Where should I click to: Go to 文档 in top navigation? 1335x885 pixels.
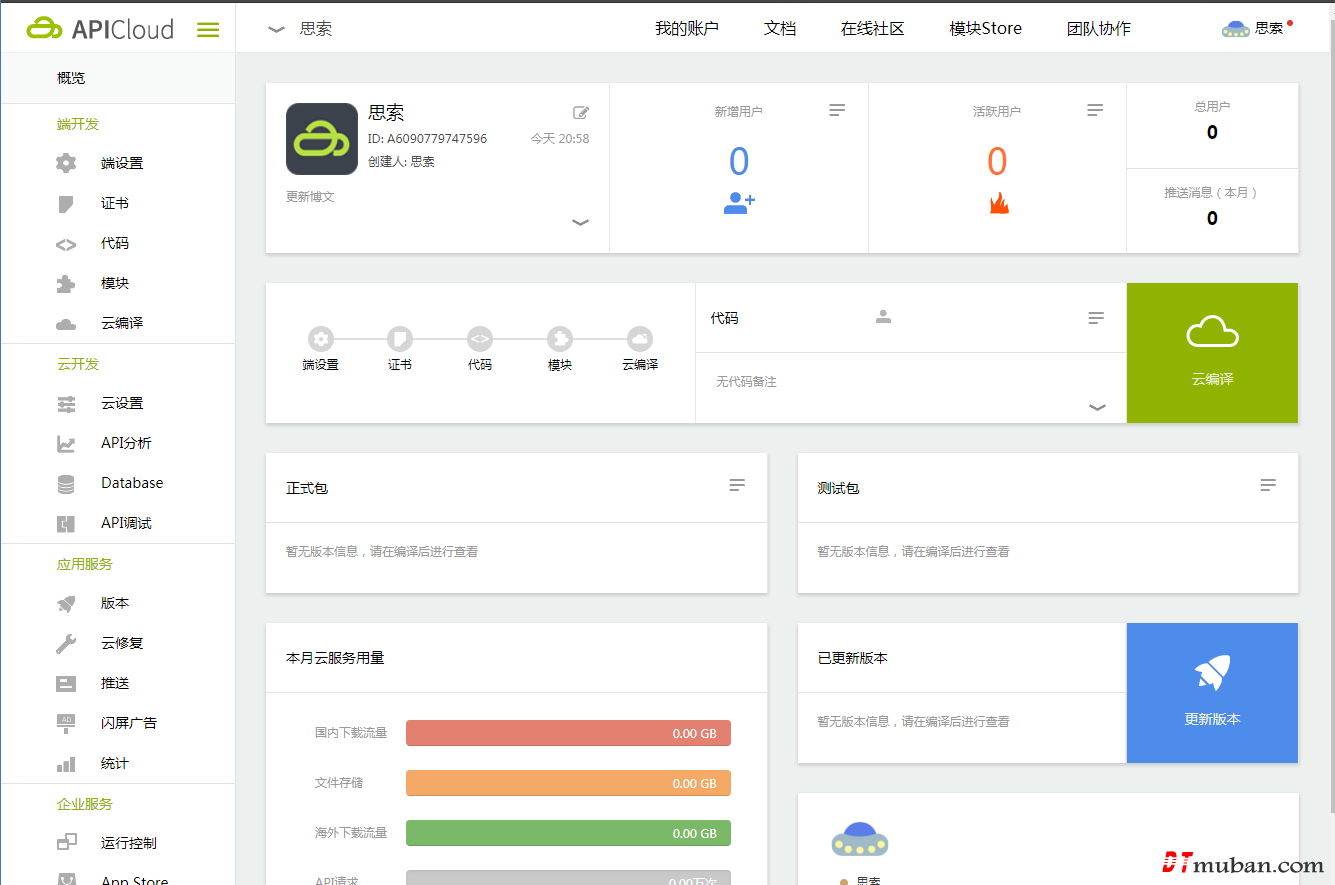pyautogui.click(x=780, y=29)
